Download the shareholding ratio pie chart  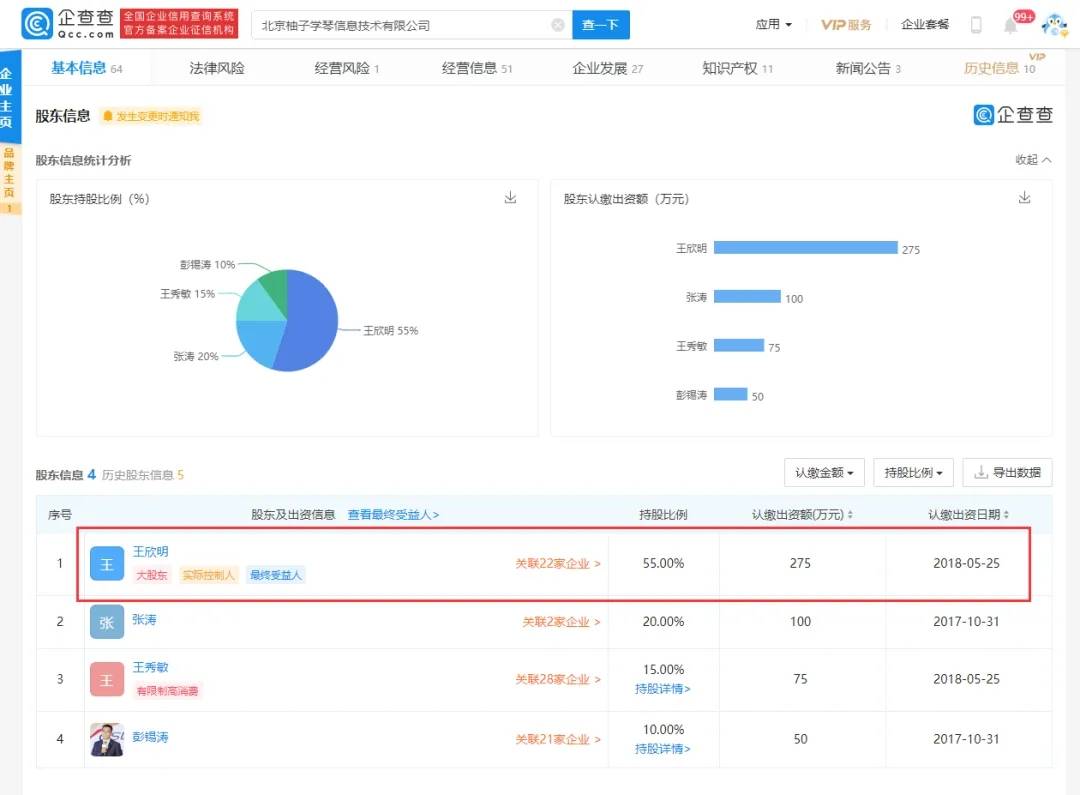510,198
